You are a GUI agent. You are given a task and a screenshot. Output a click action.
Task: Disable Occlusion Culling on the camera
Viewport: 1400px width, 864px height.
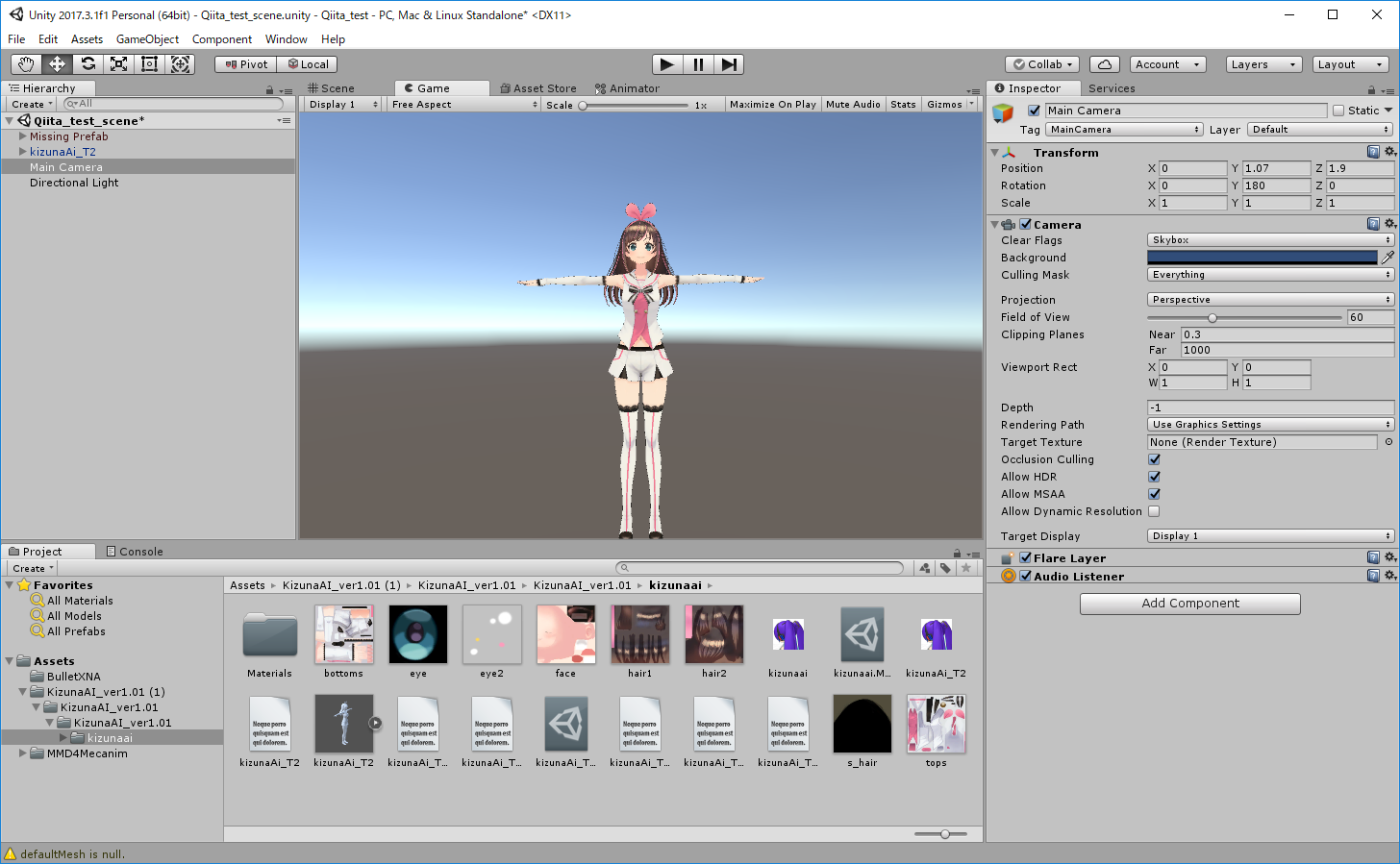(1155, 459)
